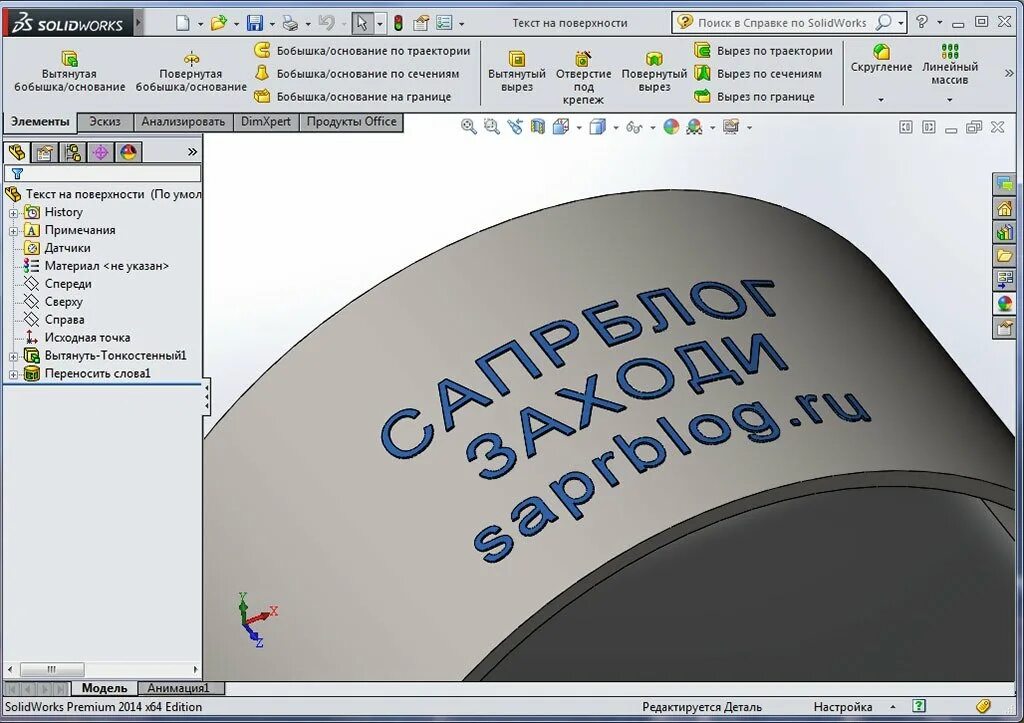Open DisplayManager color ball tab
This screenshot has width=1024, height=723.
click(129, 152)
